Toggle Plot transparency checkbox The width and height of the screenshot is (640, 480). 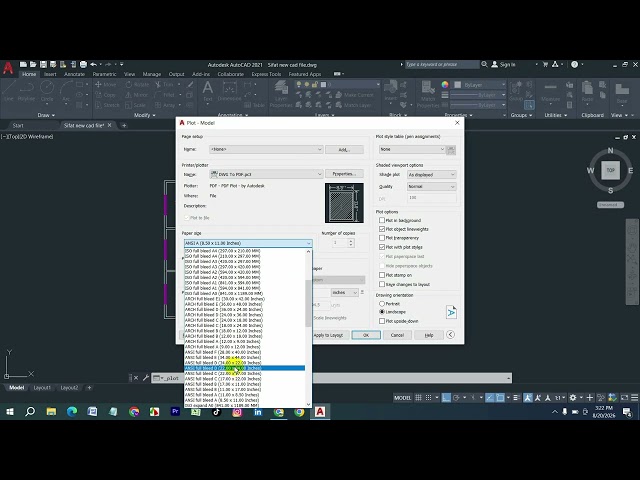pyautogui.click(x=382, y=238)
